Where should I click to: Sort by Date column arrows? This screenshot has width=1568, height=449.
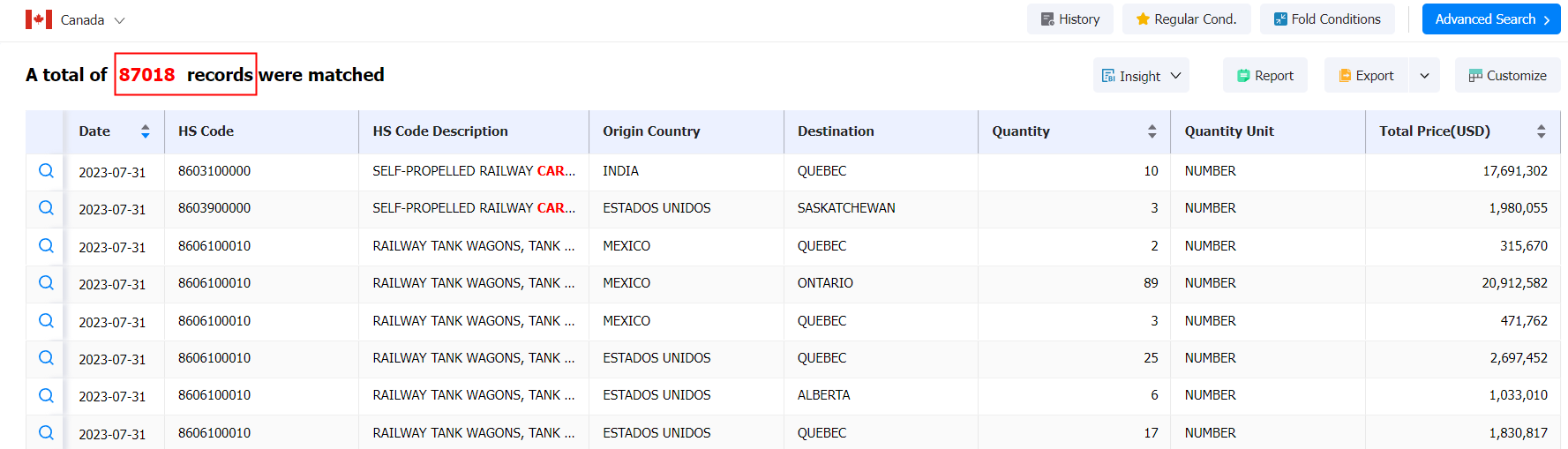[x=146, y=131]
